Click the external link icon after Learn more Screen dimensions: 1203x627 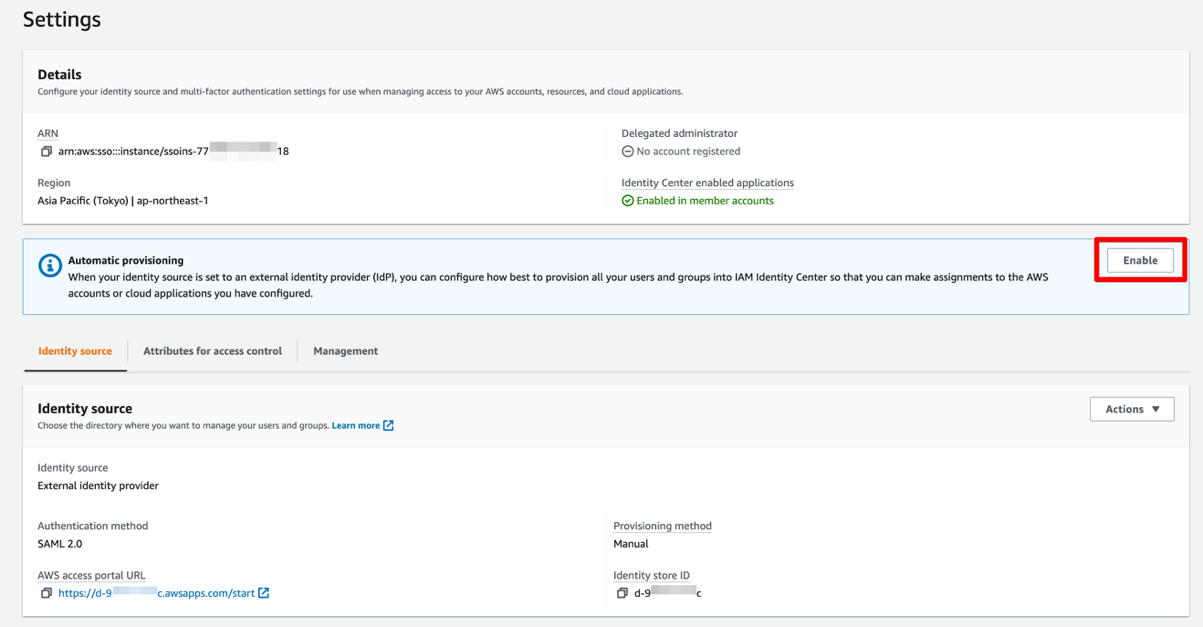pyautogui.click(x=389, y=426)
